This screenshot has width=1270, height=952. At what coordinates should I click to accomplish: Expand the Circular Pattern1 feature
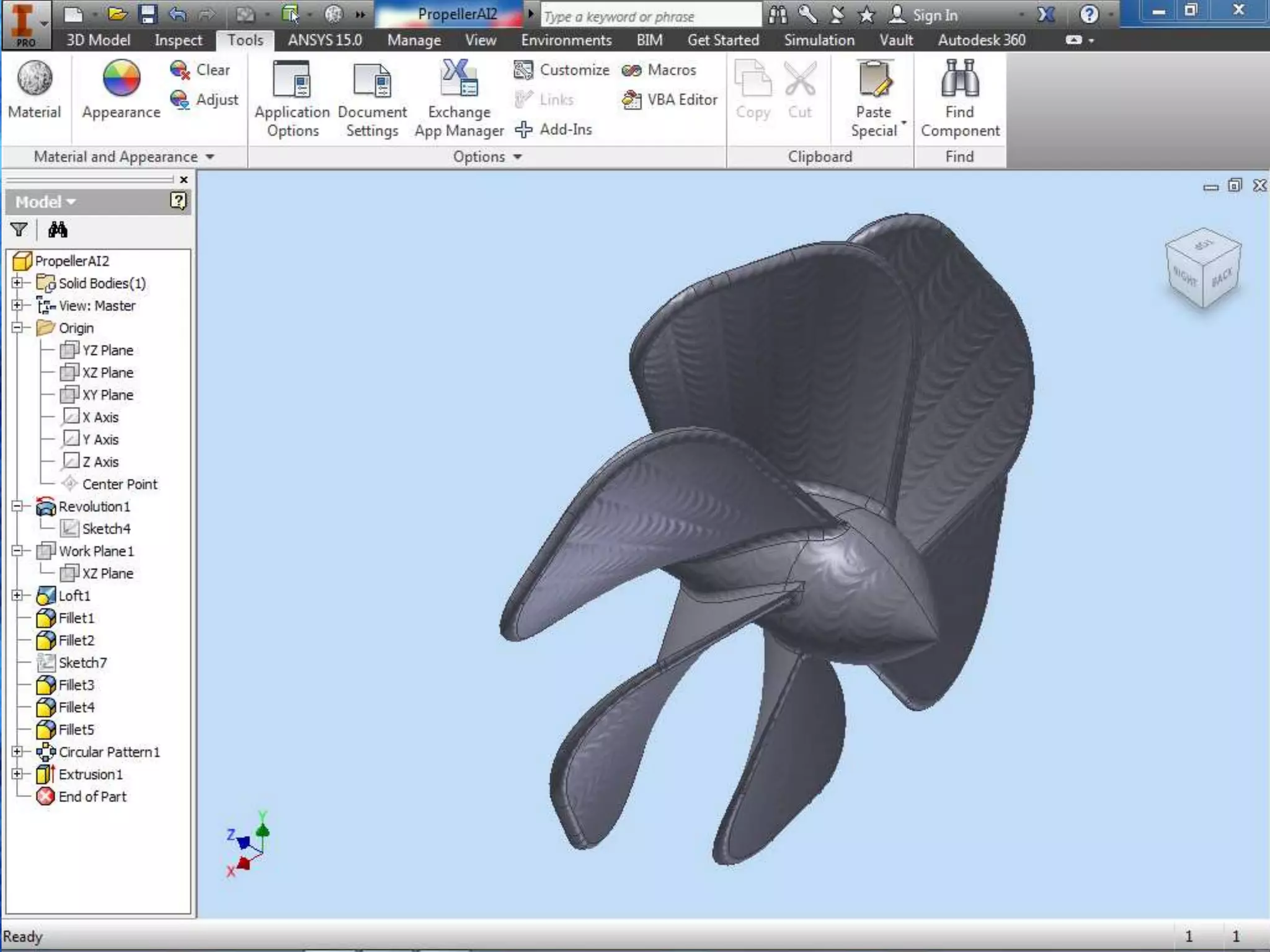17,752
